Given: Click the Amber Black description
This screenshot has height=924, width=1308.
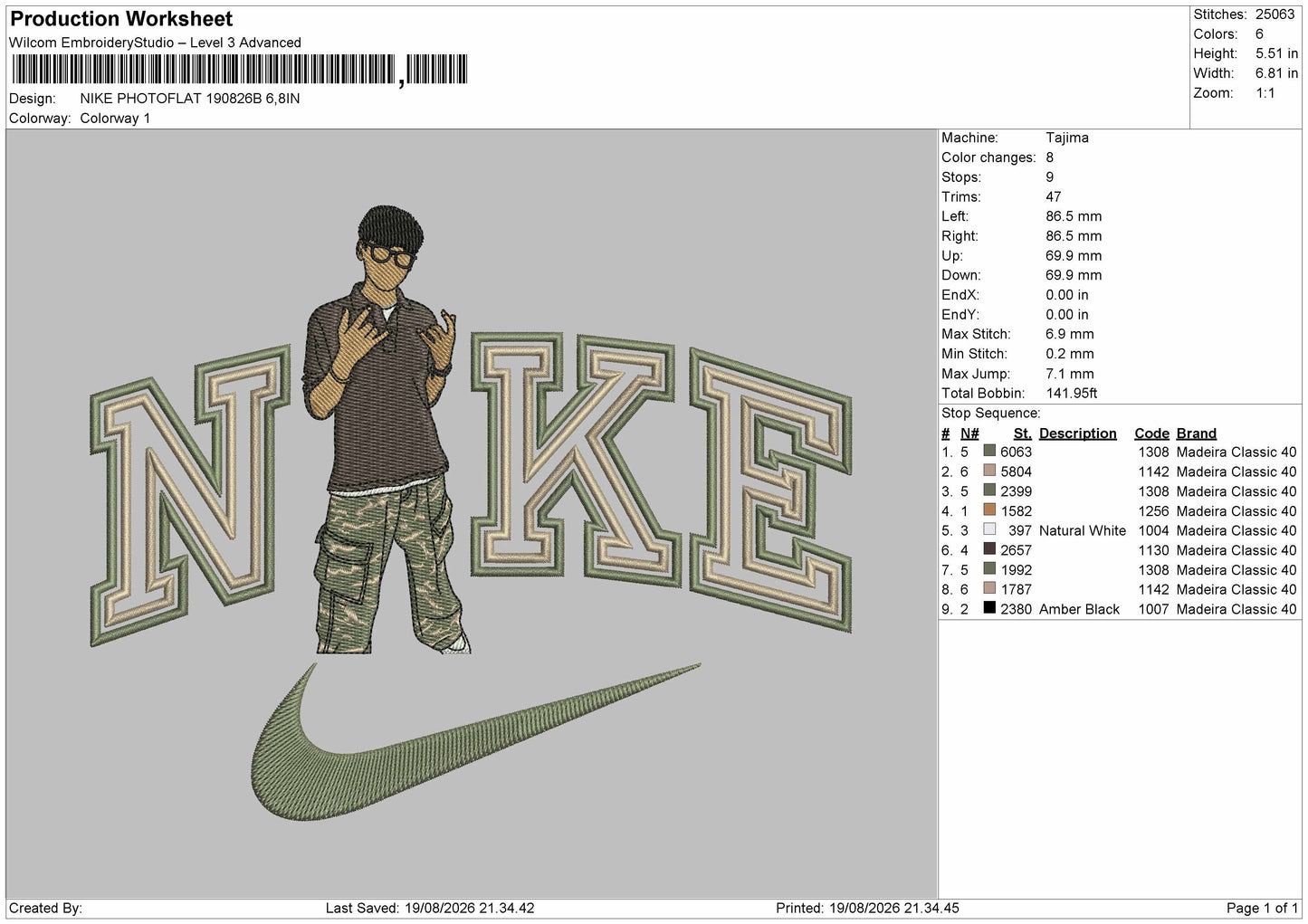Looking at the screenshot, I should point(1079,610).
